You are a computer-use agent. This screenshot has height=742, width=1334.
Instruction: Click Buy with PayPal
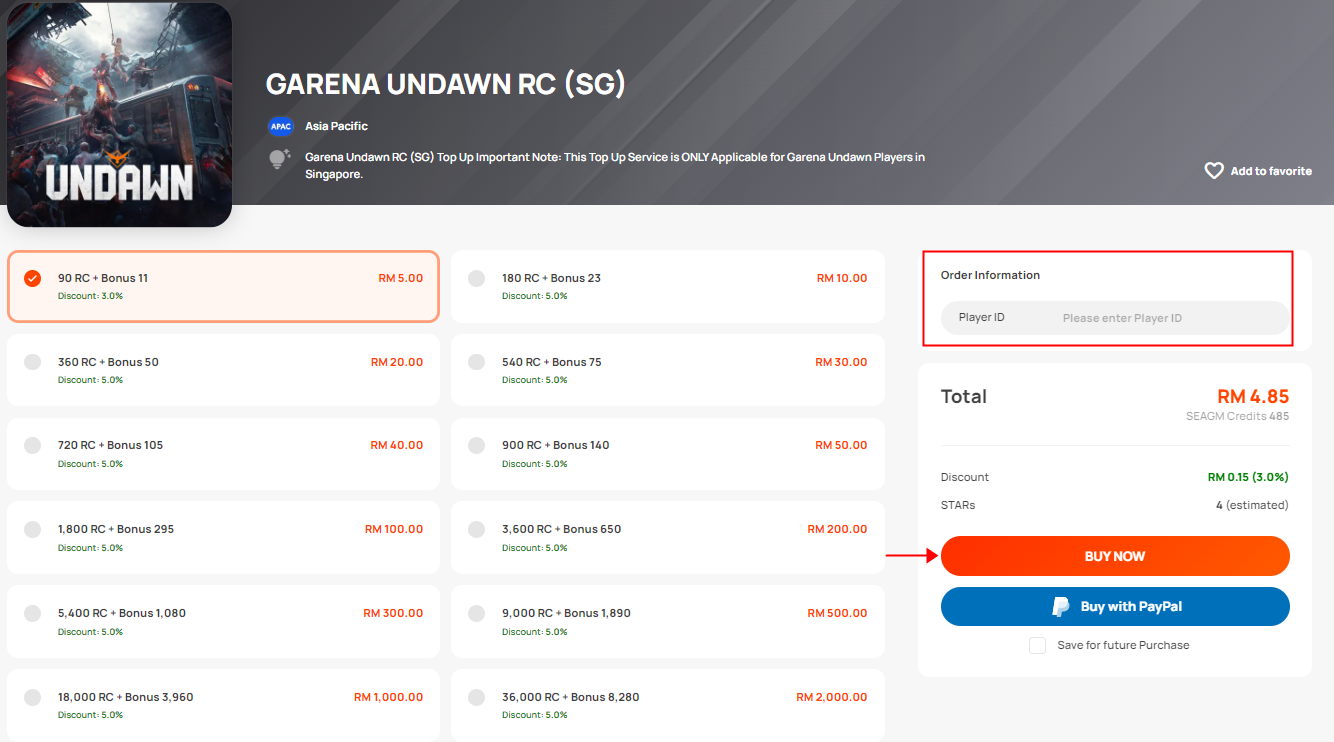tap(1115, 606)
